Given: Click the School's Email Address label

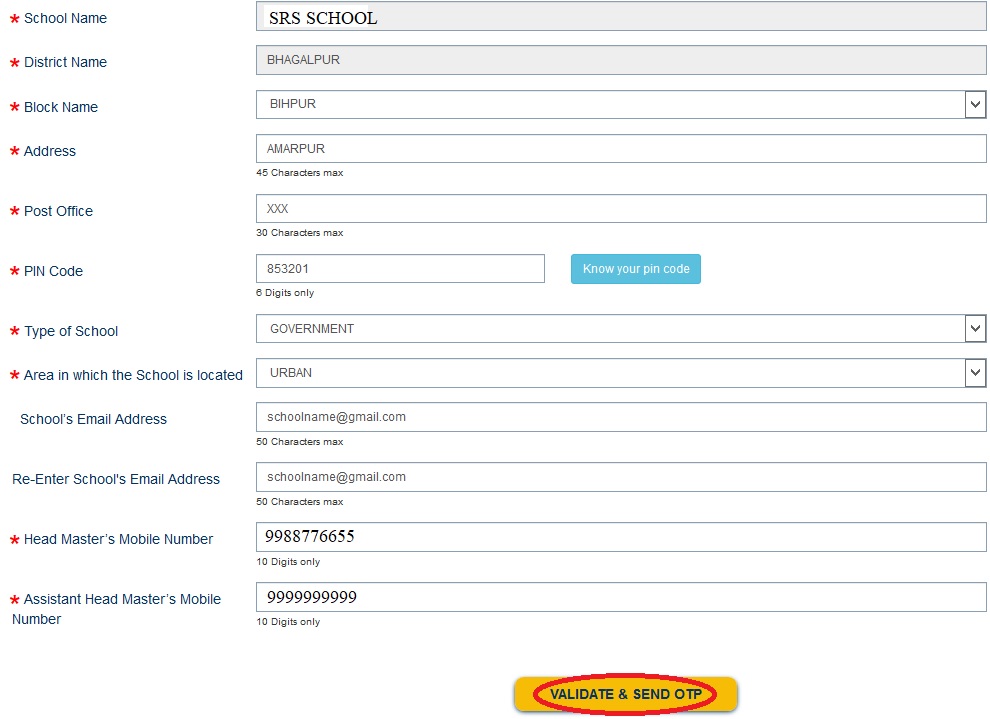Looking at the screenshot, I should point(93,419).
